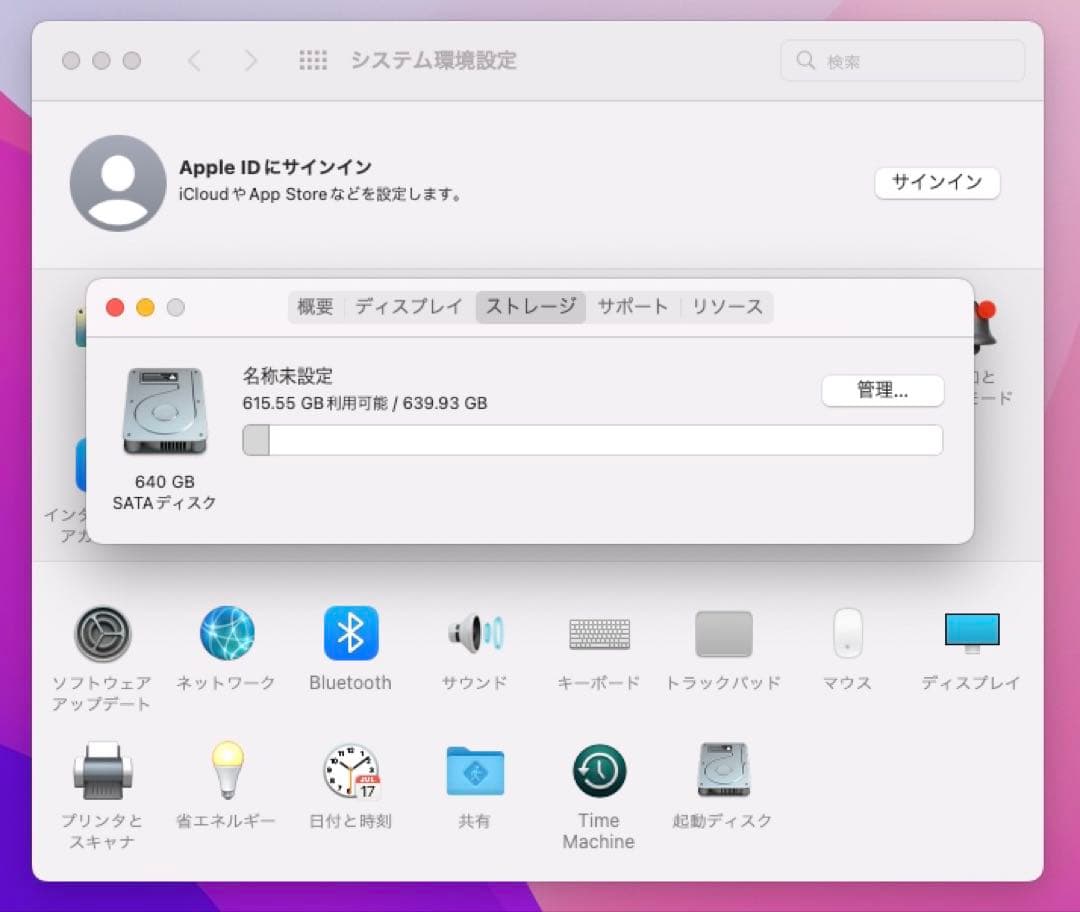This screenshot has height=912, width=1080.
Task: Select the トラックパッド preference pane
Action: [722, 634]
